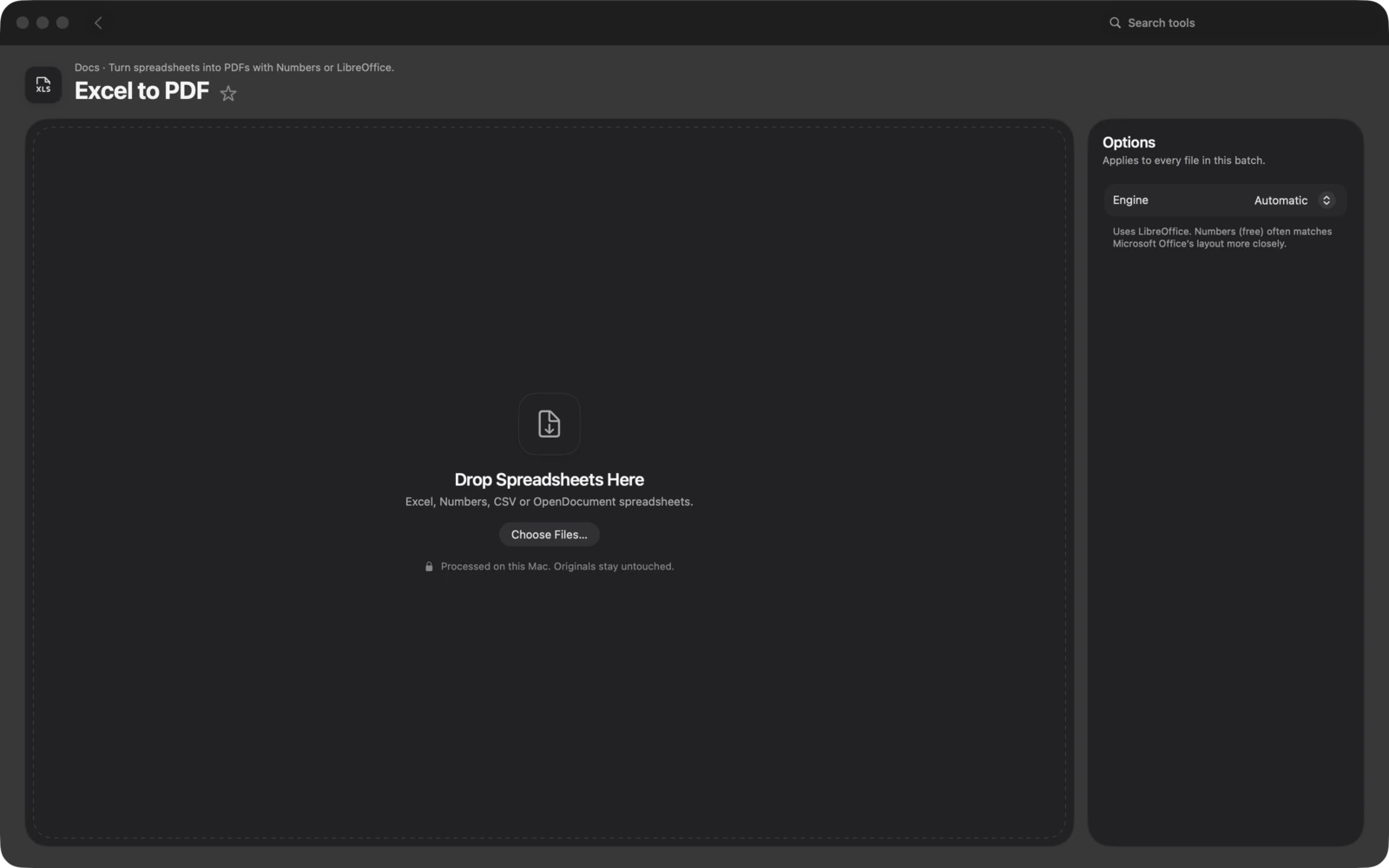1389x868 pixels.
Task: Click the search magnifier icon
Action: point(1115,23)
